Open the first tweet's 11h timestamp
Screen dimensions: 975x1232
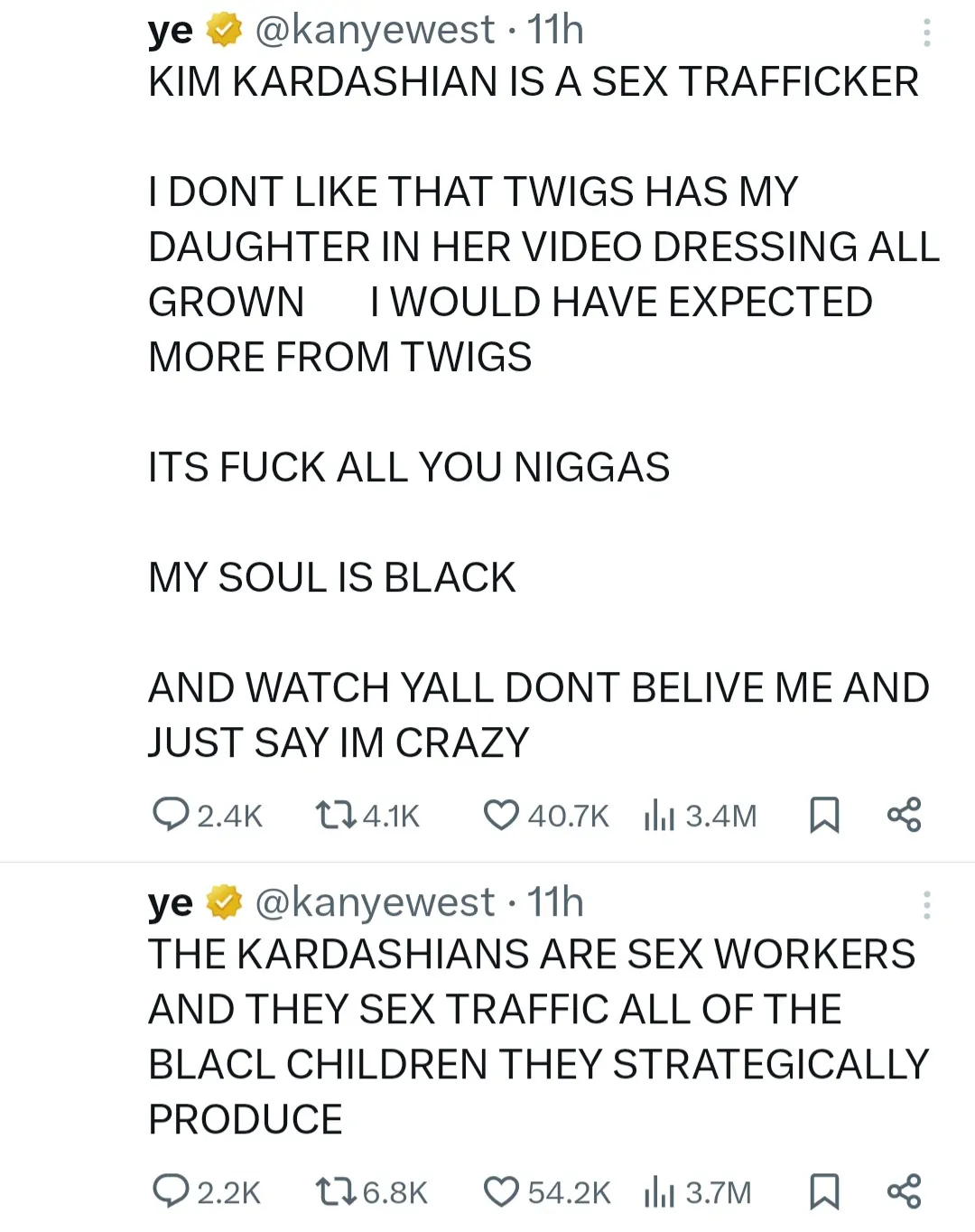coord(555,30)
